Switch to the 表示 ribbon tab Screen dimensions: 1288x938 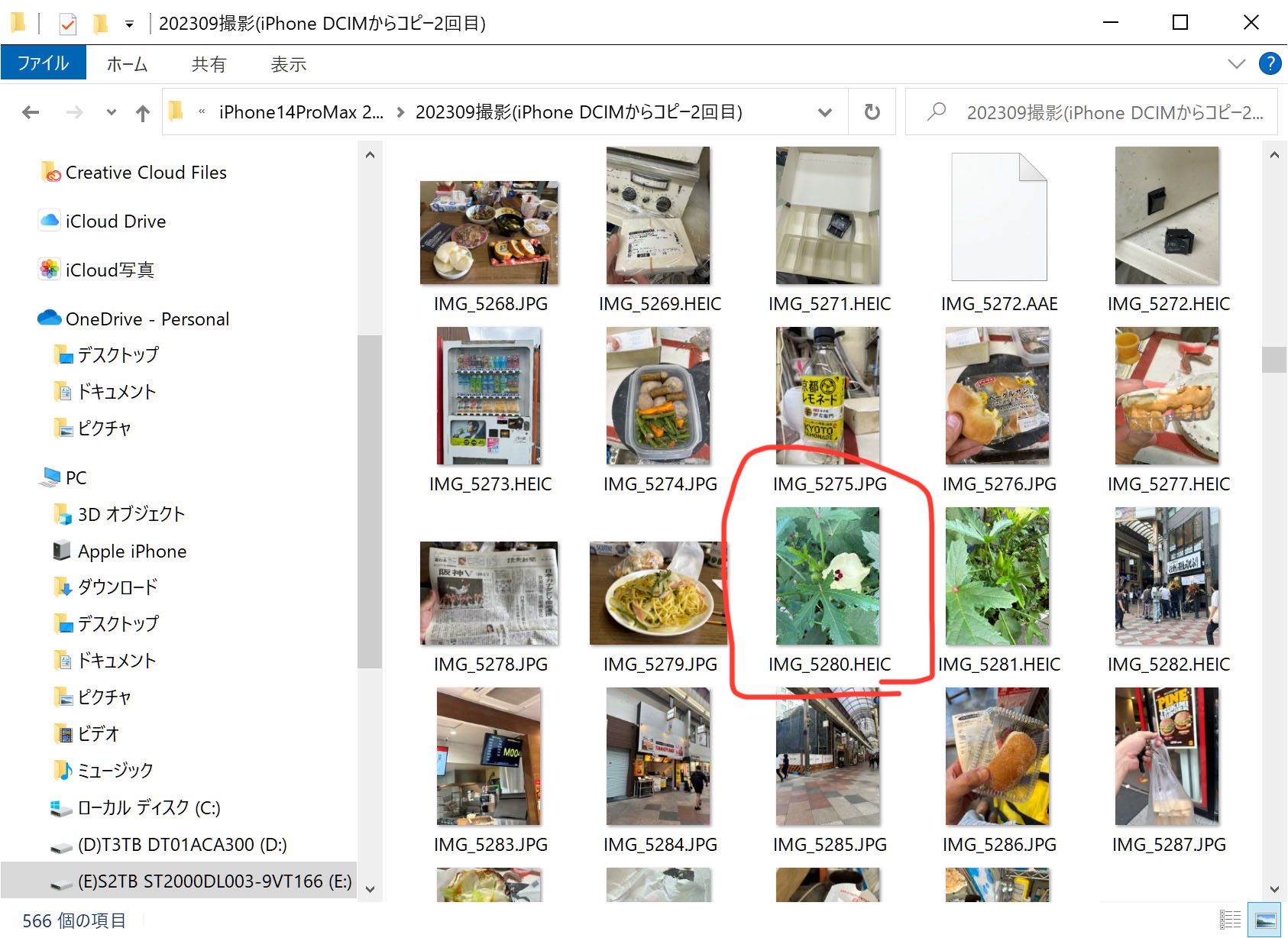289,64
